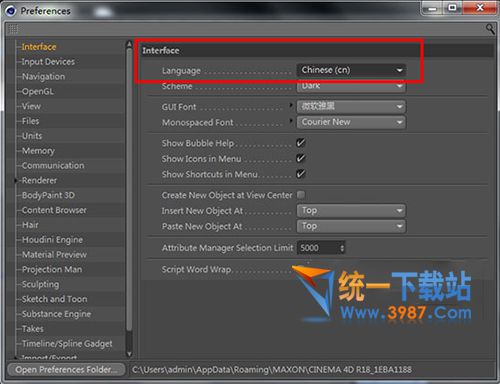Open the Insert New Object At dropdown
Screen dimensions: 500x384
(351, 211)
